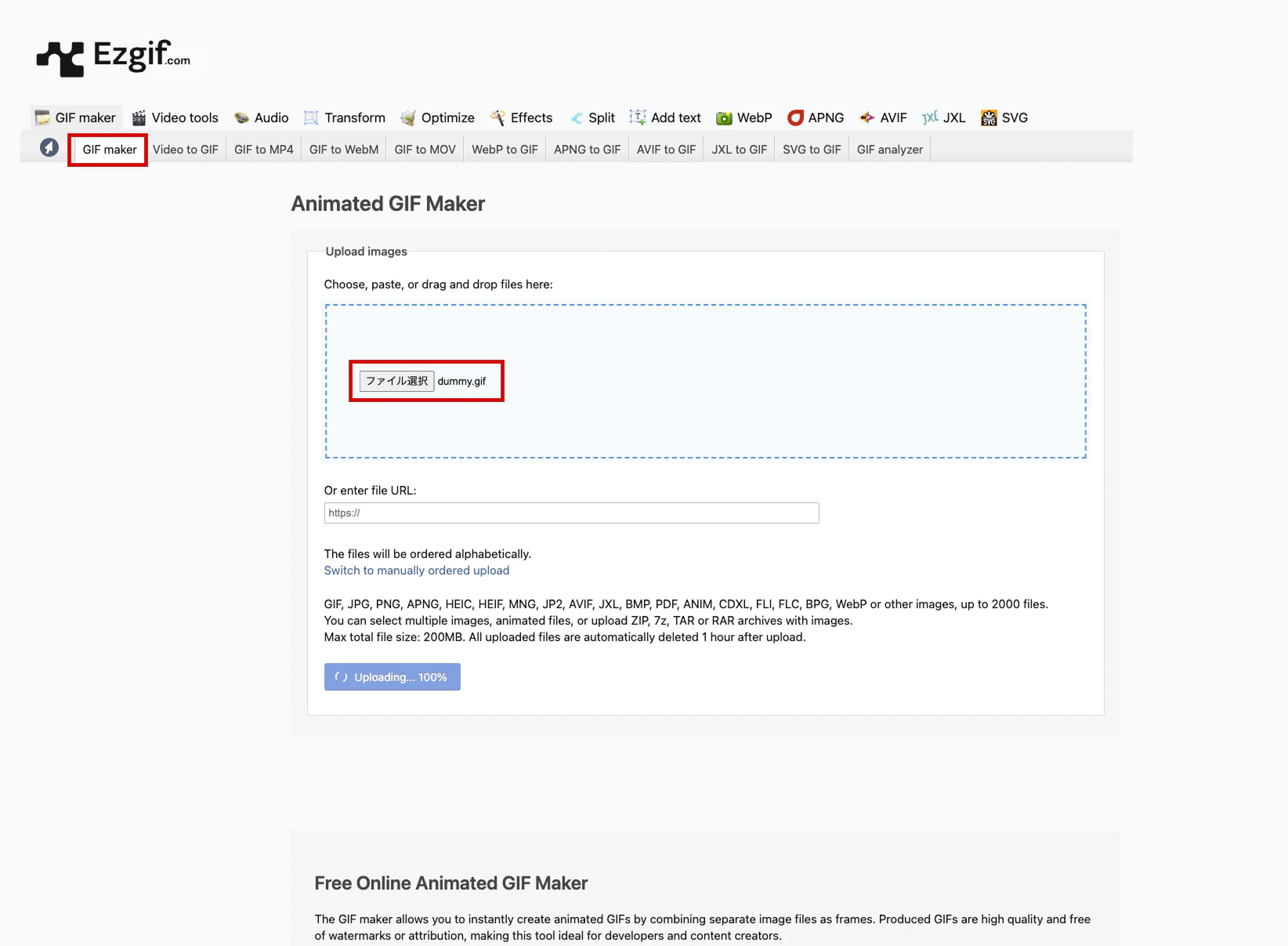Click Switch to manually ordered upload link
Screen dimensions: 1288x946
417,571
